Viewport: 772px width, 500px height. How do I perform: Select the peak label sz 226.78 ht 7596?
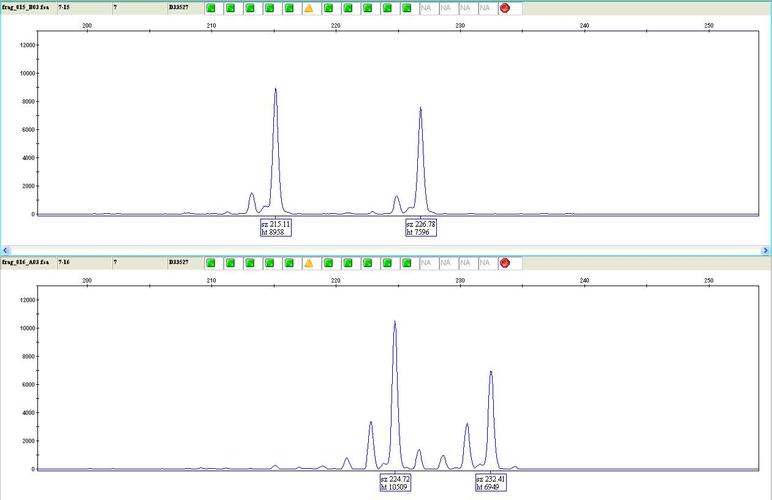420,229
